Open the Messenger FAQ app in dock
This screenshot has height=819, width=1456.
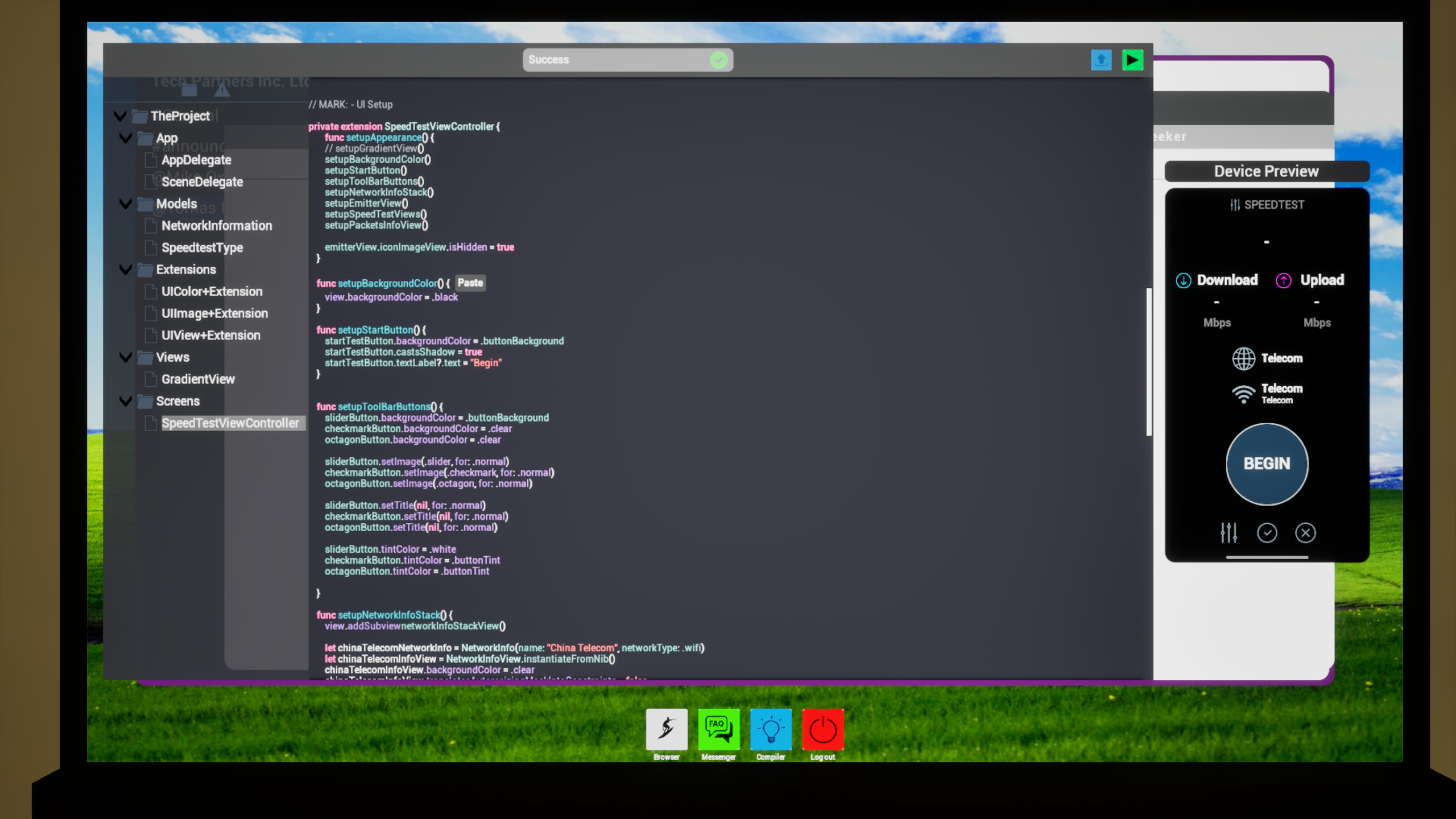point(719,729)
